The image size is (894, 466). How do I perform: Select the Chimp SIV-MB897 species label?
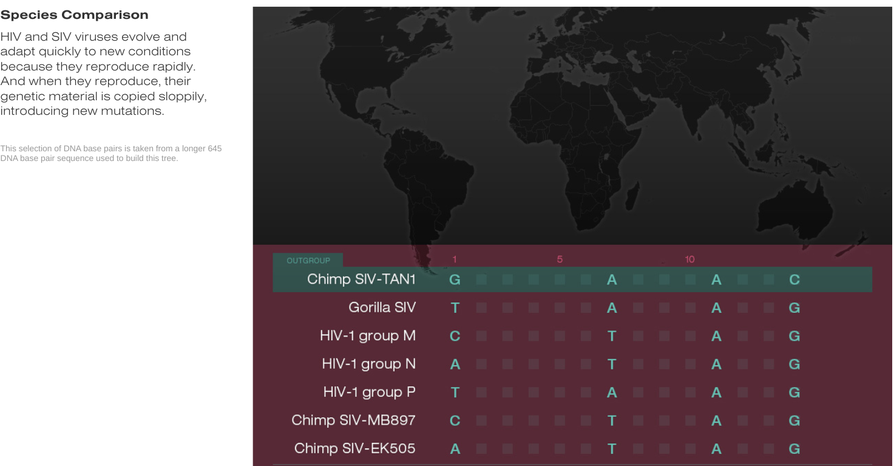pos(354,420)
